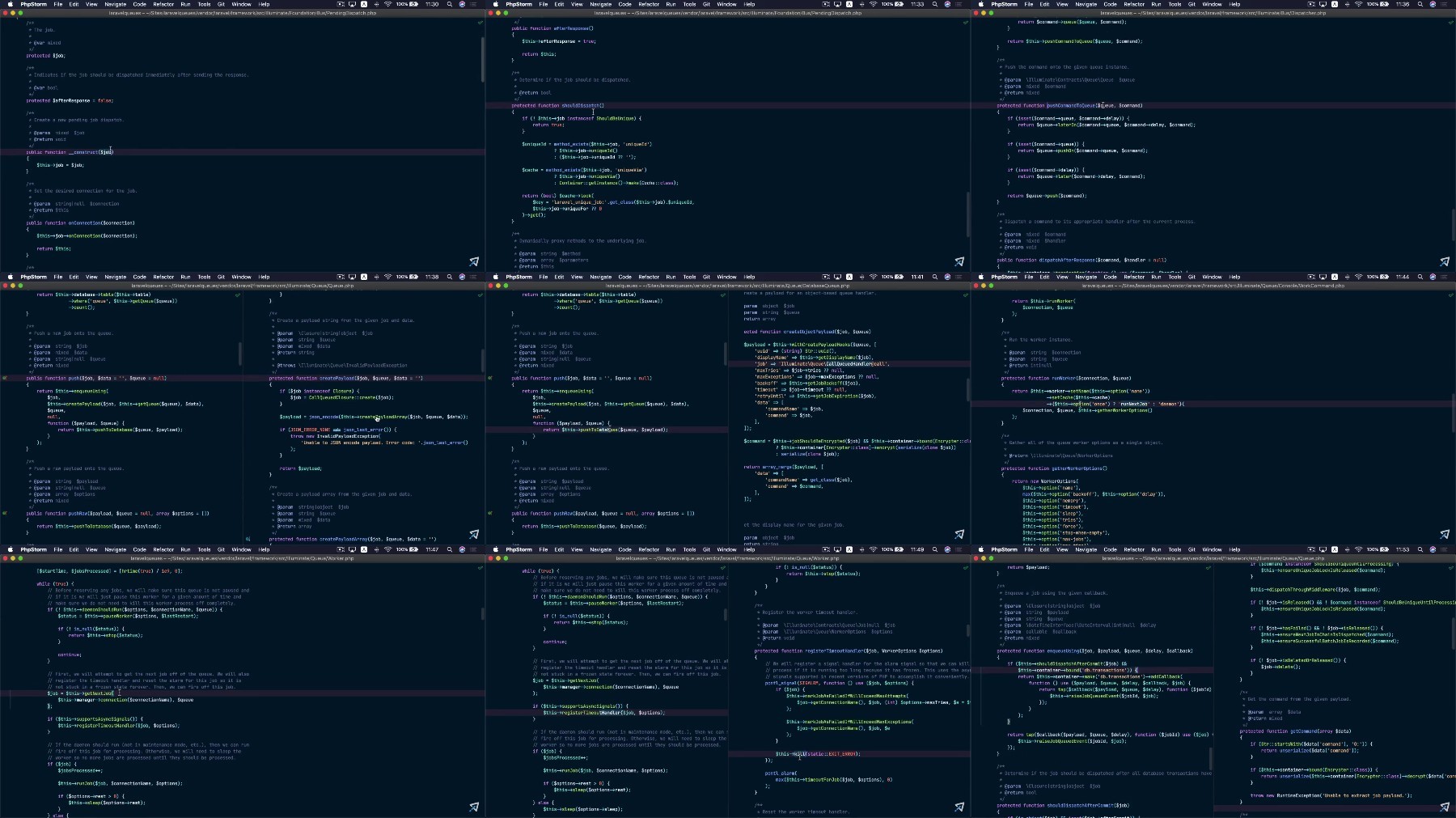
Task: Click the Wi-Fi icon in the 11:36 menu bar
Action: click(1358, 4)
